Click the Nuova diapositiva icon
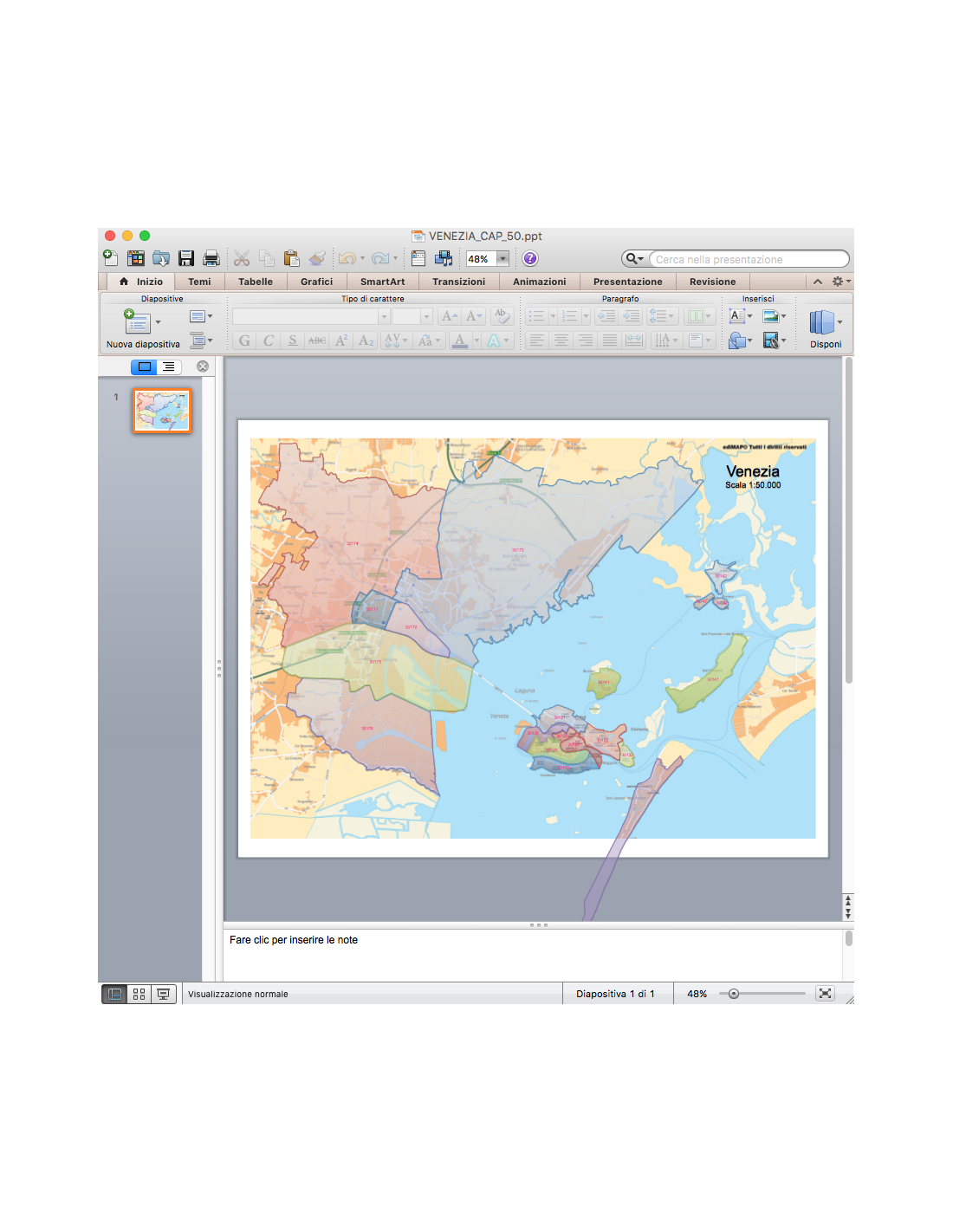 (137, 322)
